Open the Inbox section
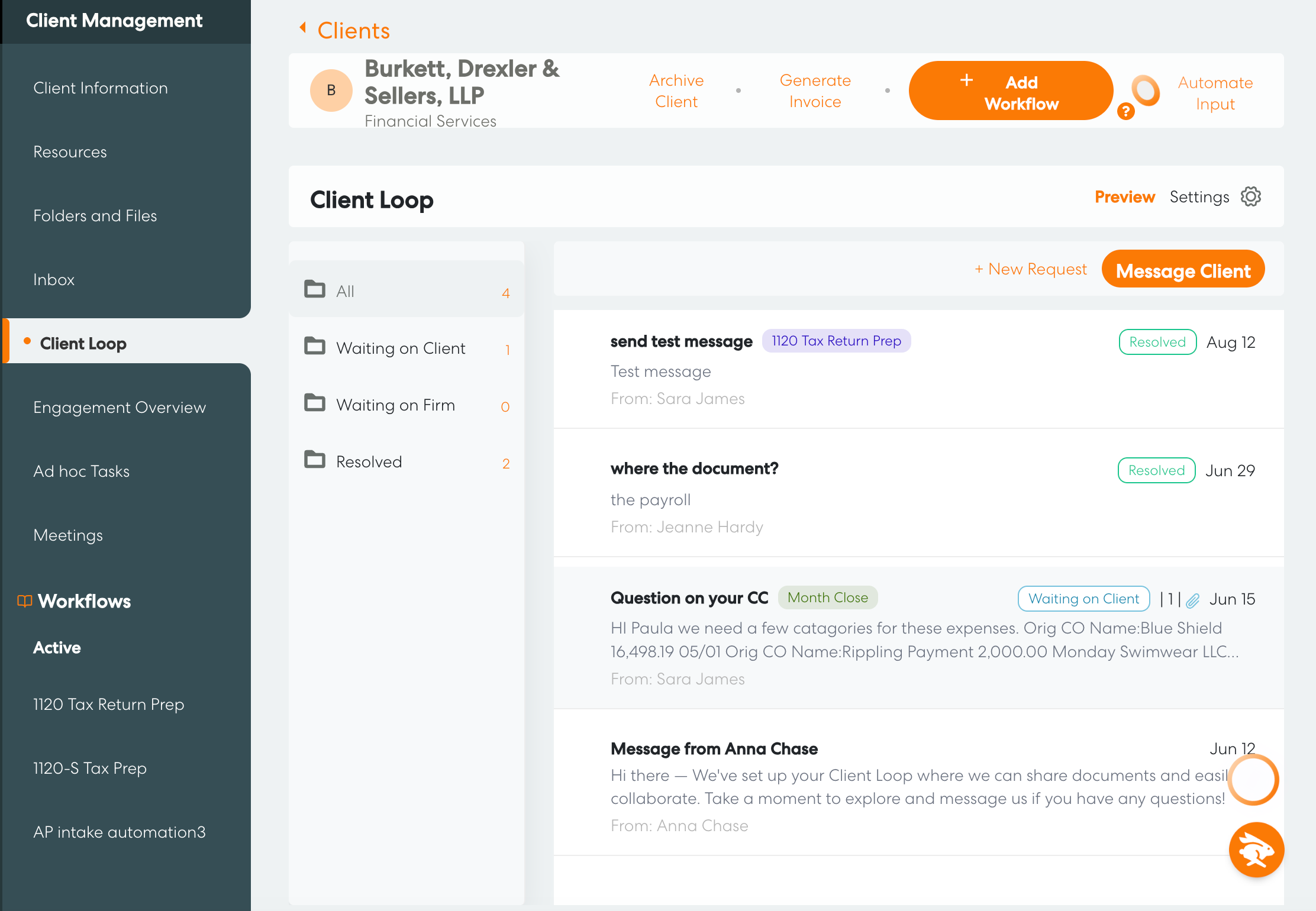 point(53,280)
